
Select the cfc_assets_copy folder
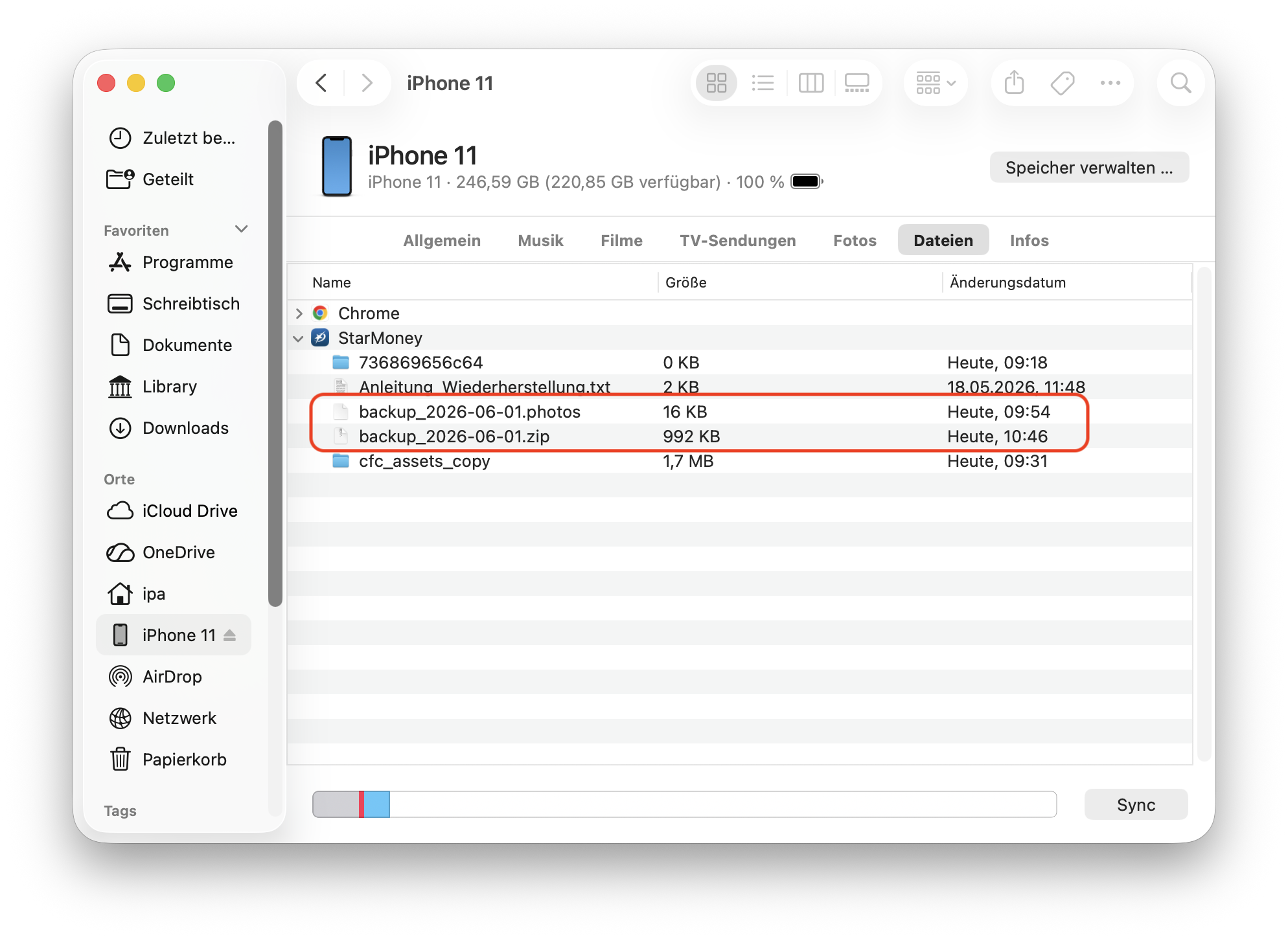coord(740,461)
